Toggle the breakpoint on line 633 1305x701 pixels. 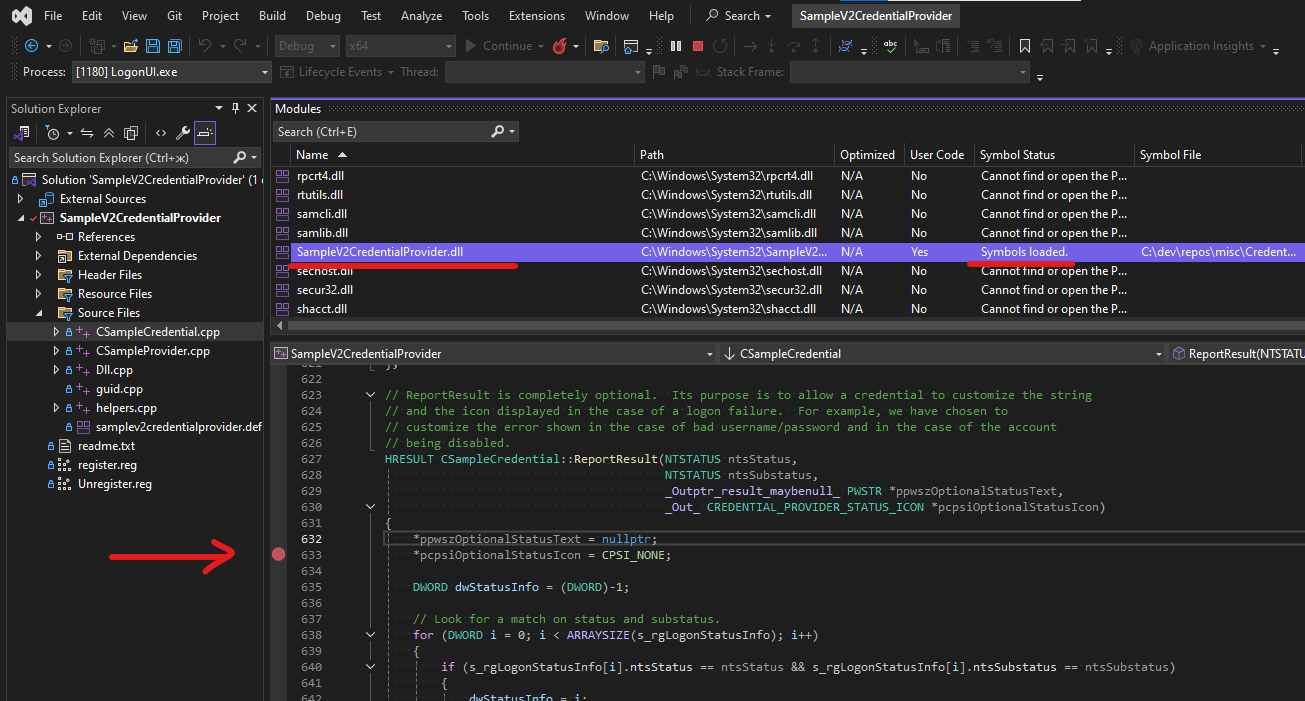[278, 554]
